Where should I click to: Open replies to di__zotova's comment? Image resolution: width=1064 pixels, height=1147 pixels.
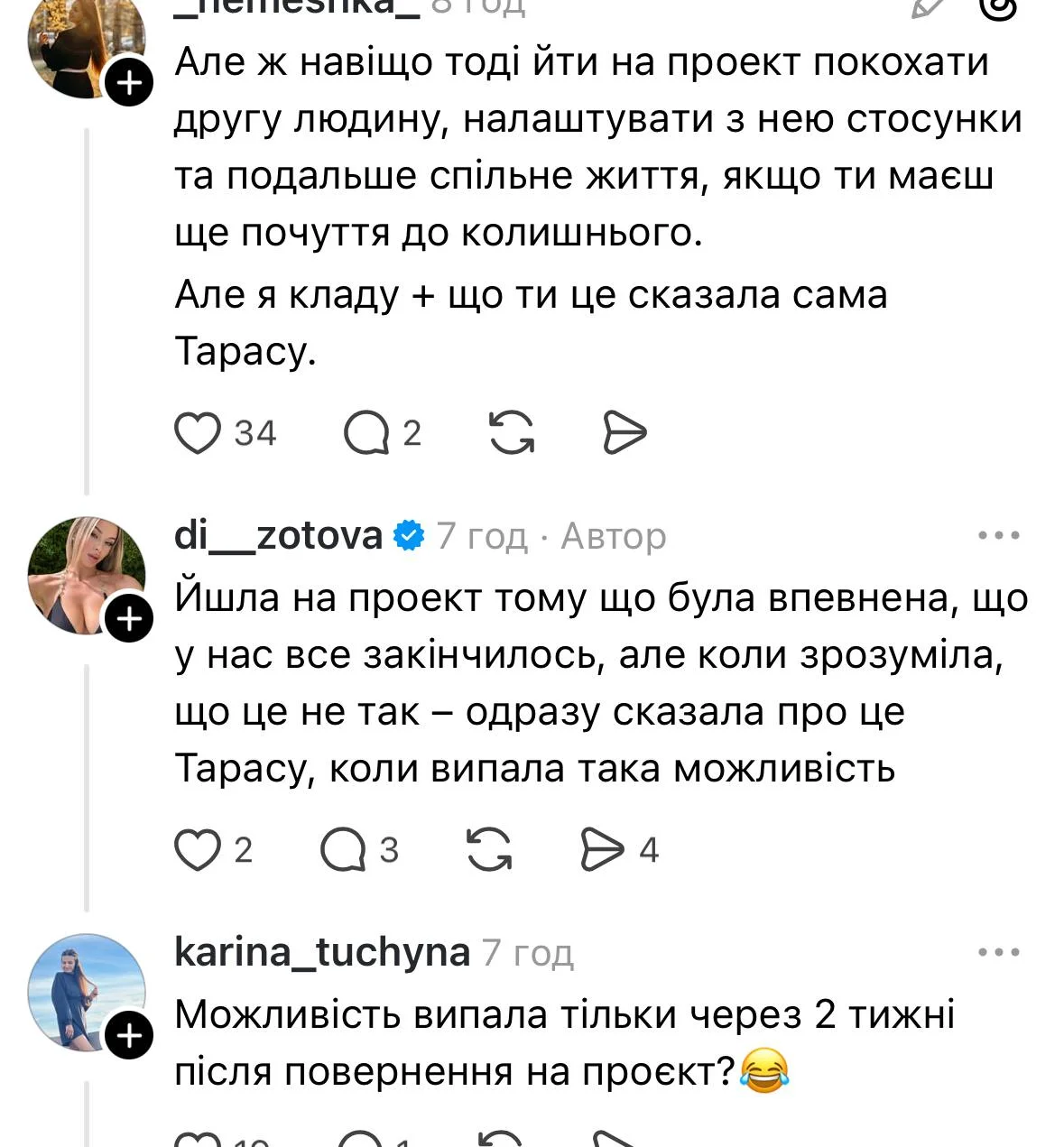tap(345, 846)
